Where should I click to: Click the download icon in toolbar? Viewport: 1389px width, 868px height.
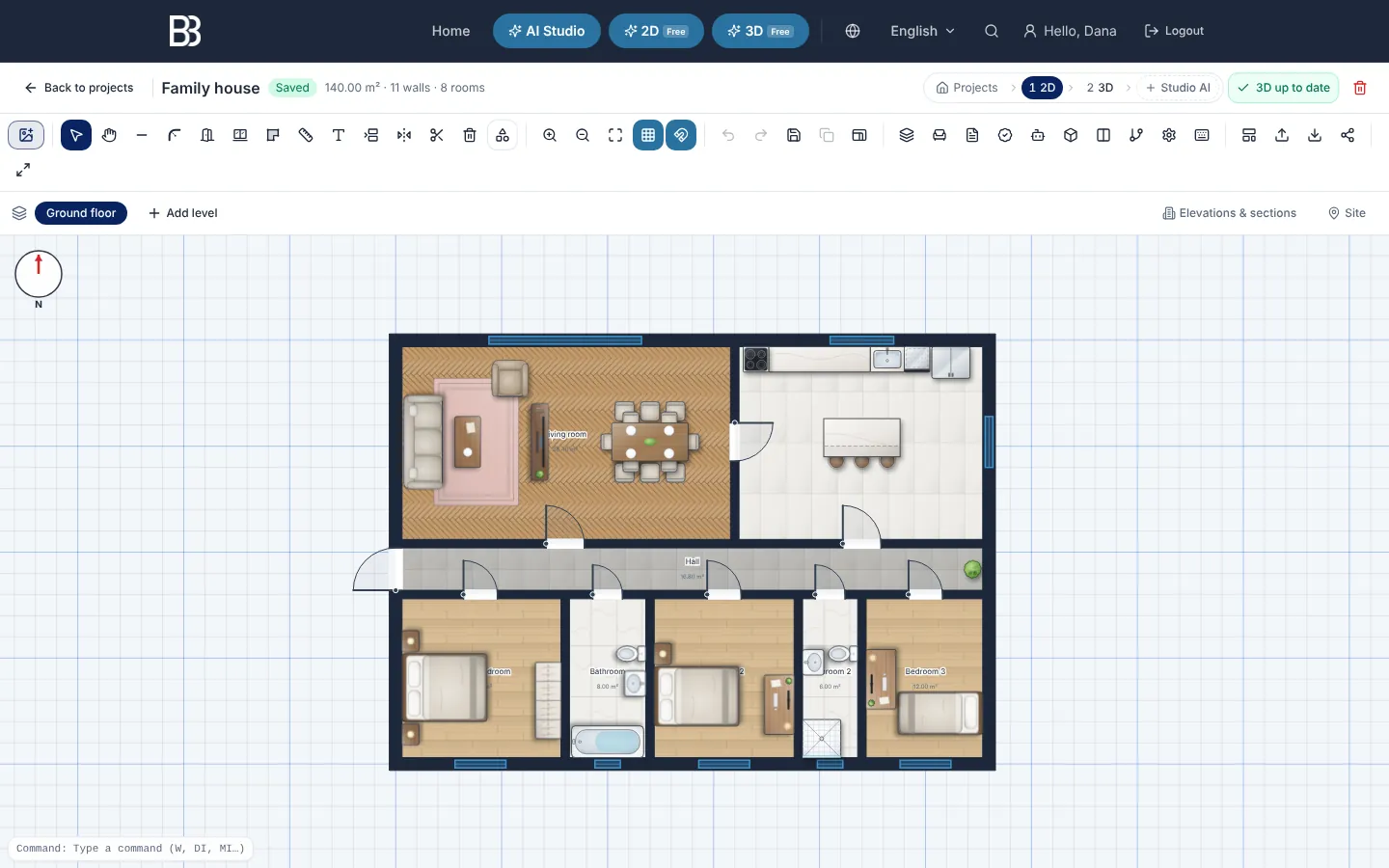[1315, 135]
